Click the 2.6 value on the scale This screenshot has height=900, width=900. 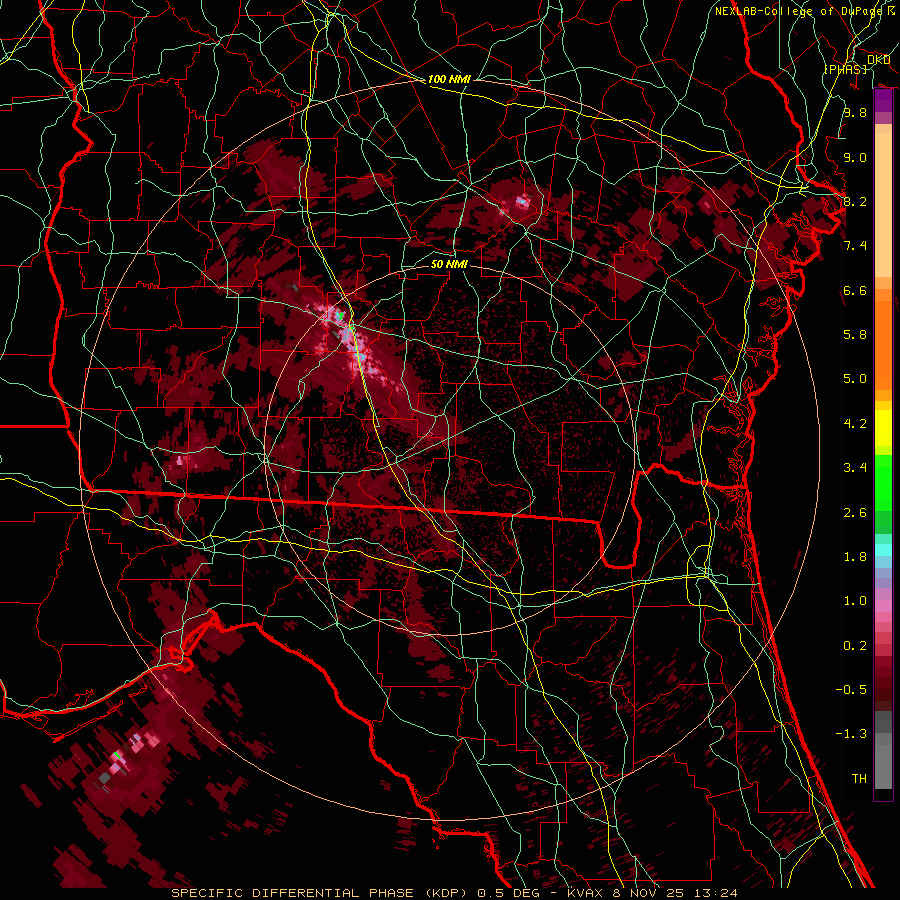pyautogui.click(x=855, y=513)
